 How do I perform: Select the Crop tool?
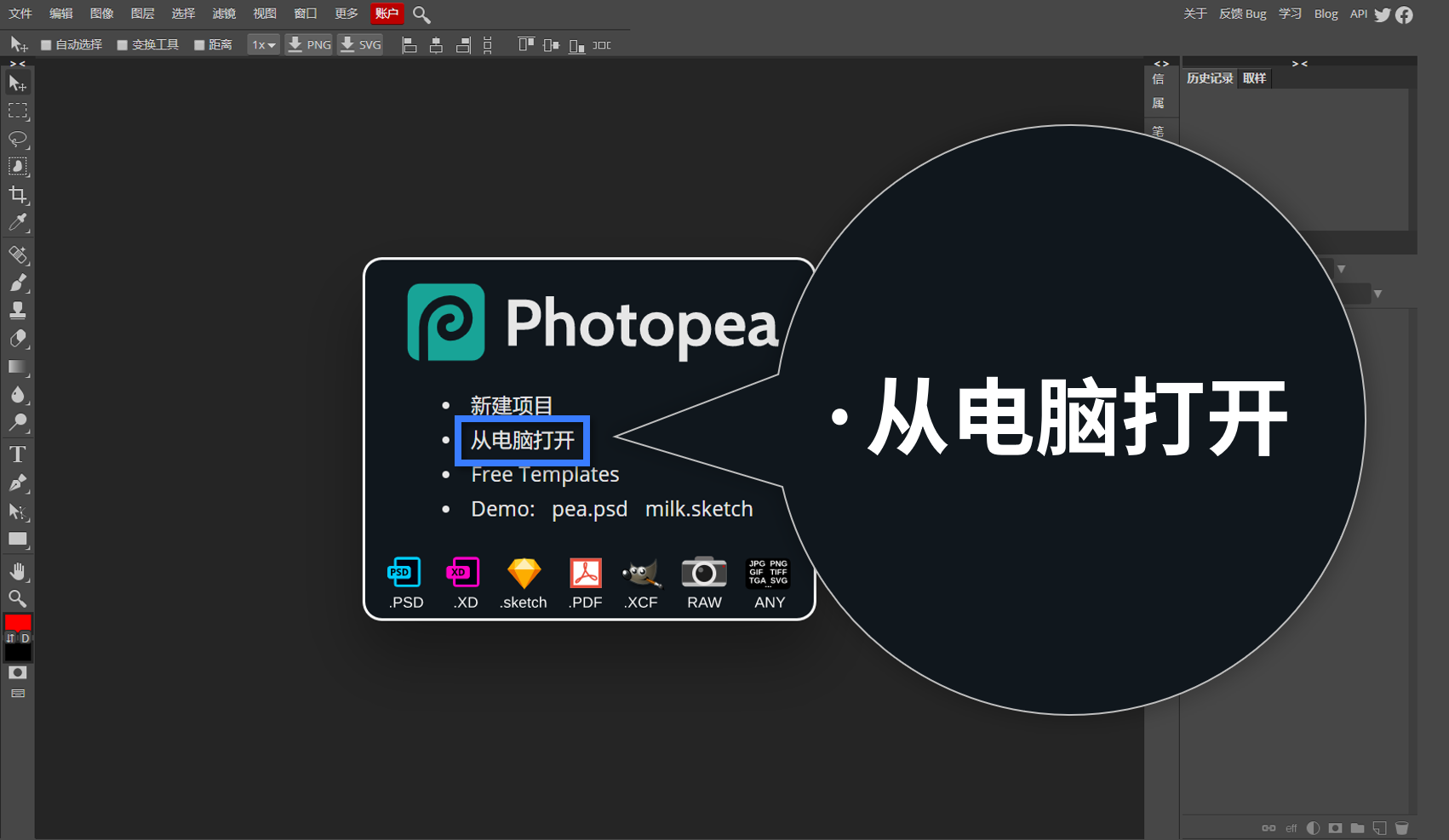tap(17, 195)
